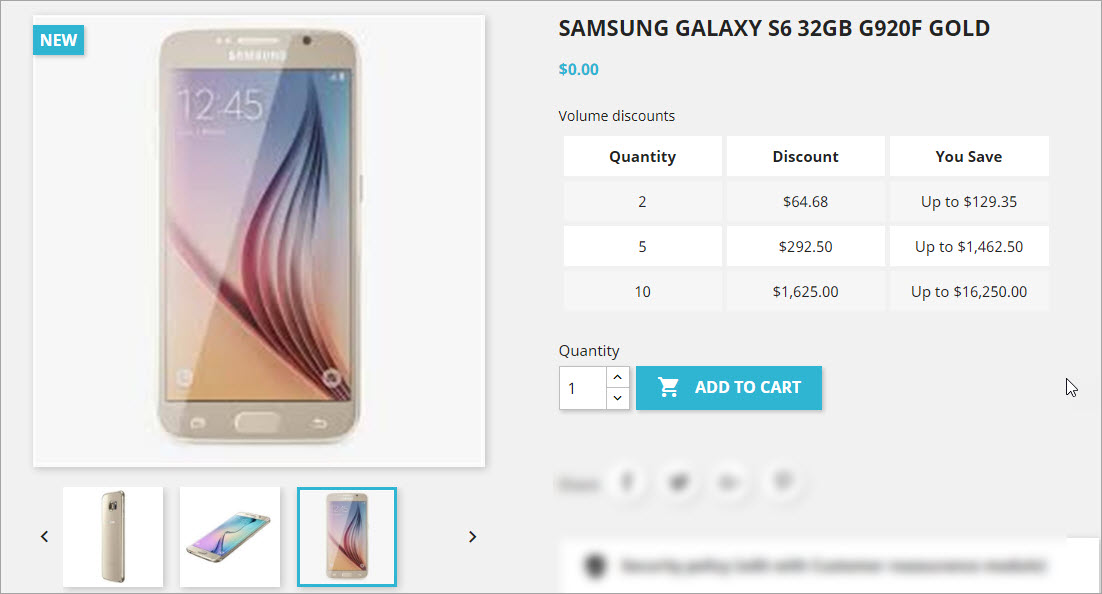1102x594 pixels.
Task: Click the NEW badge on product image
Action: pos(59,40)
